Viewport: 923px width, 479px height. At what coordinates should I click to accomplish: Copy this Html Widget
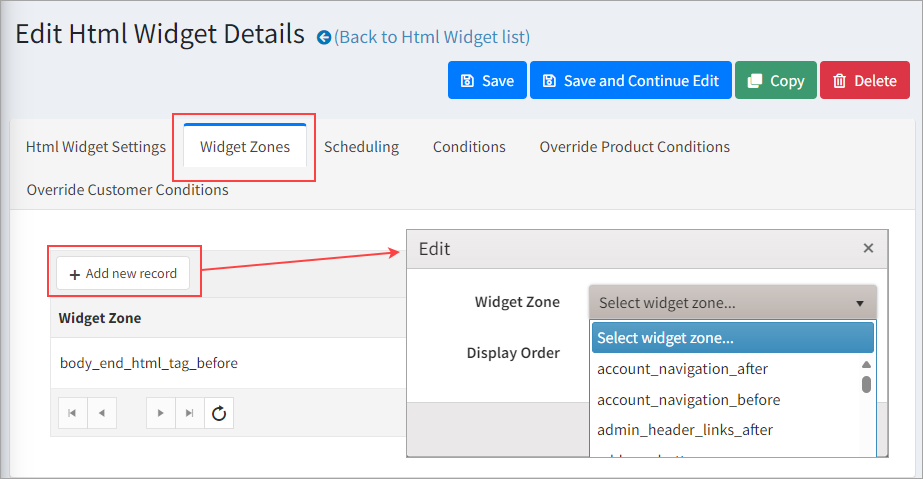point(775,81)
